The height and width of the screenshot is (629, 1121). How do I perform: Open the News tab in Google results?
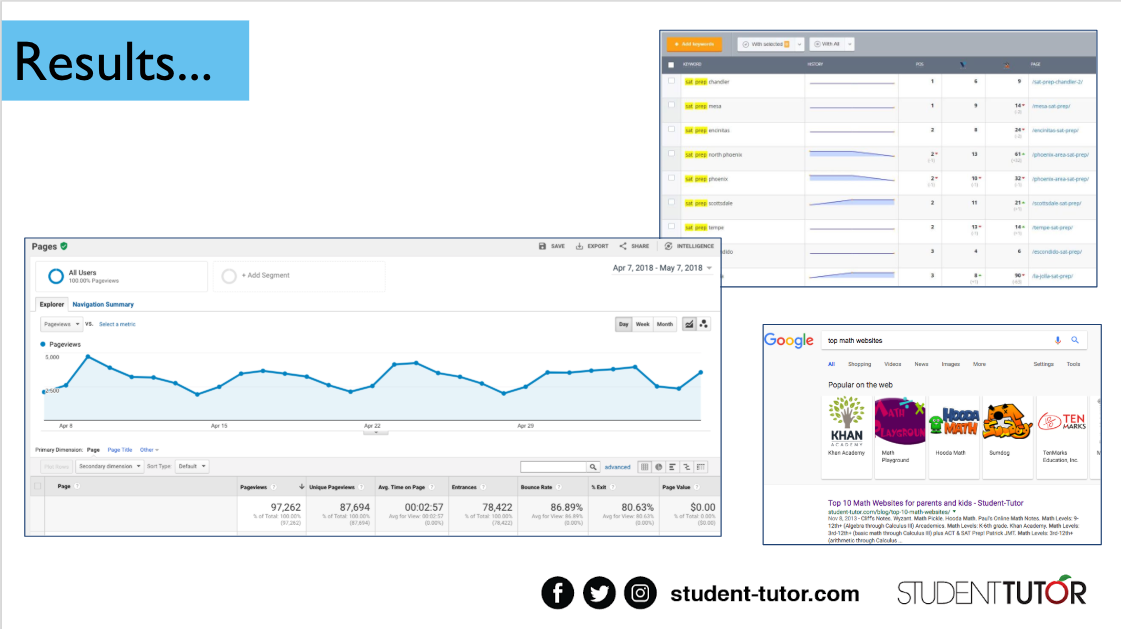[922, 365]
